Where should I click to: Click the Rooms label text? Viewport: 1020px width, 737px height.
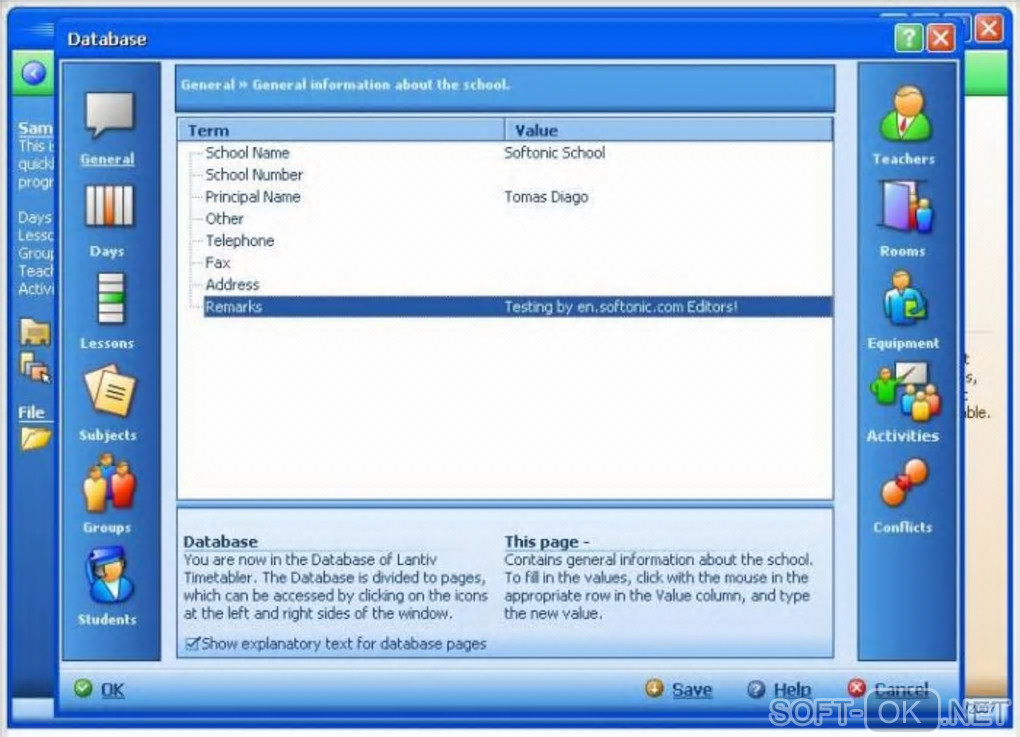tap(902, 251)
